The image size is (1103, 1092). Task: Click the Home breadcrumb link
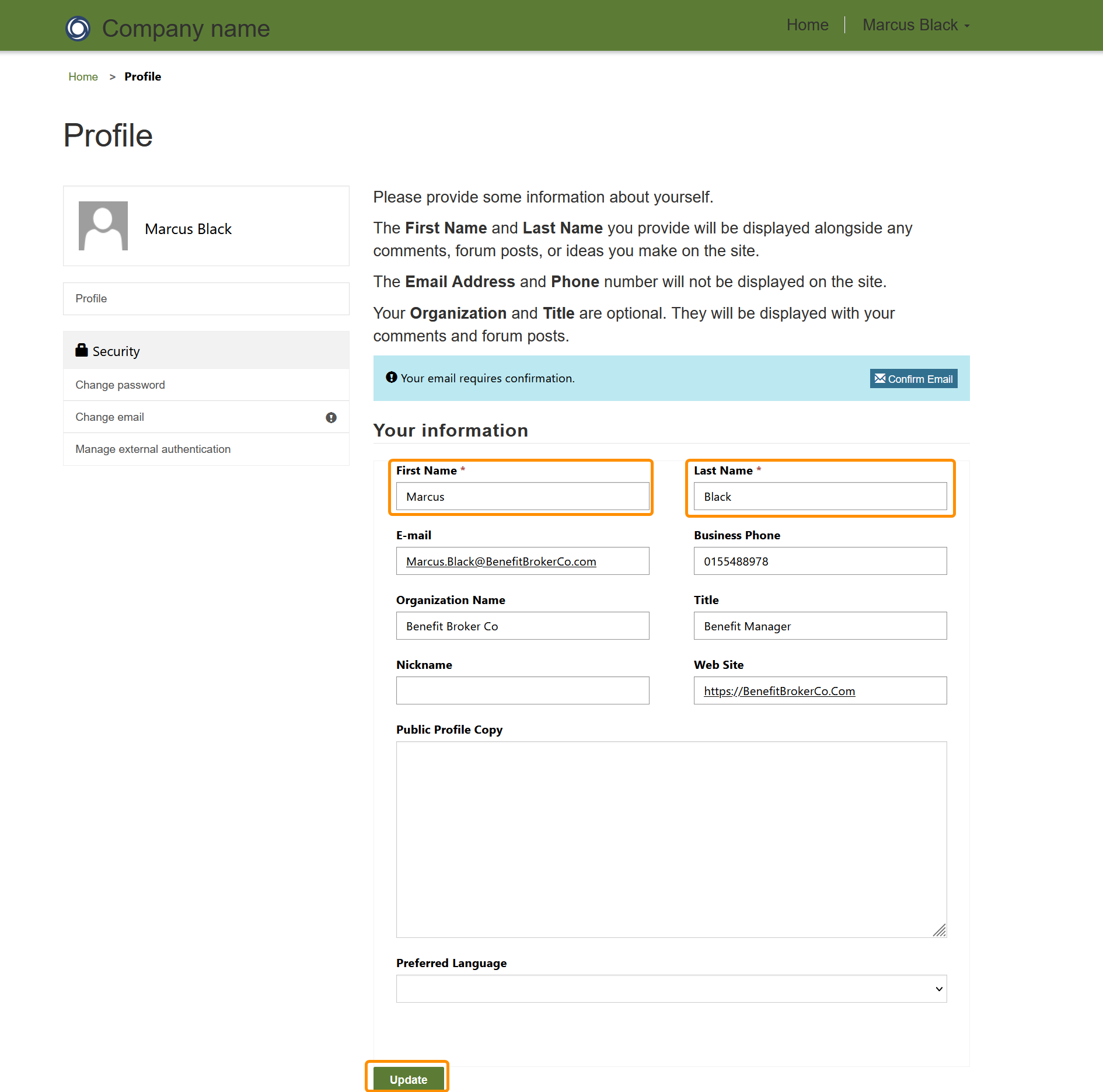click(x=83, y=76)
